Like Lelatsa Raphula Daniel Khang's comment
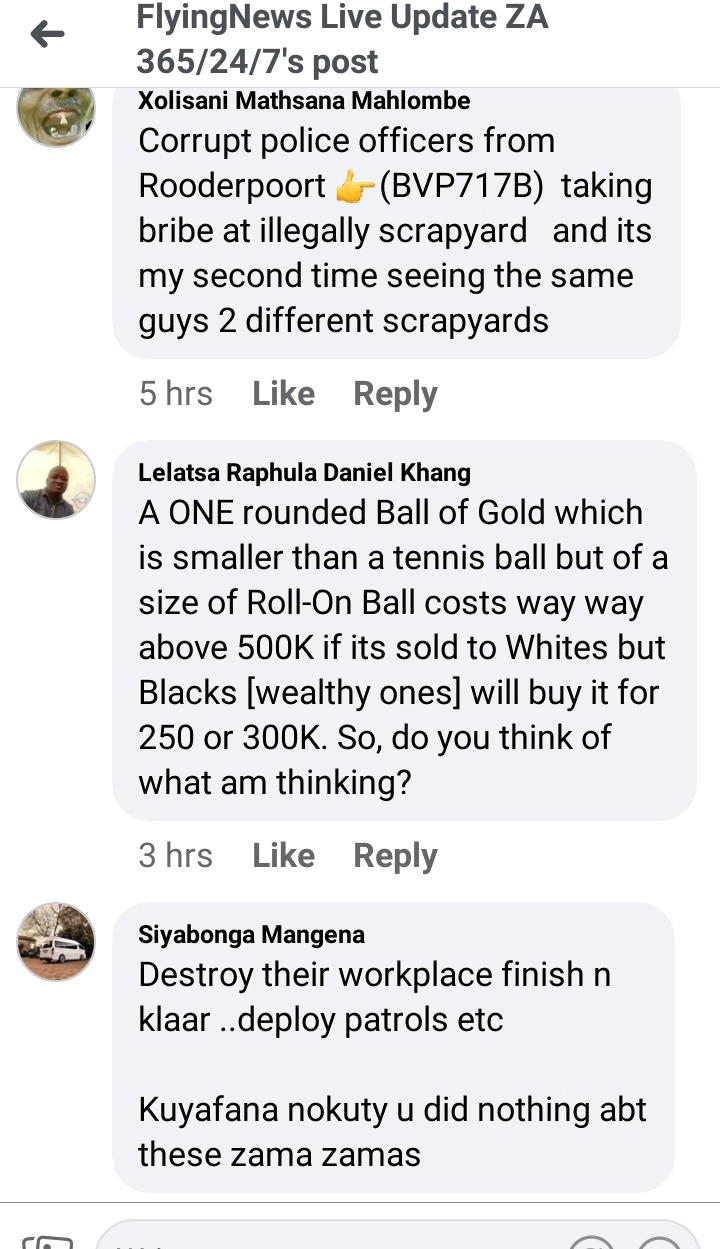Viewport: 720px width, 1249px height. click(x=283, y=856)
